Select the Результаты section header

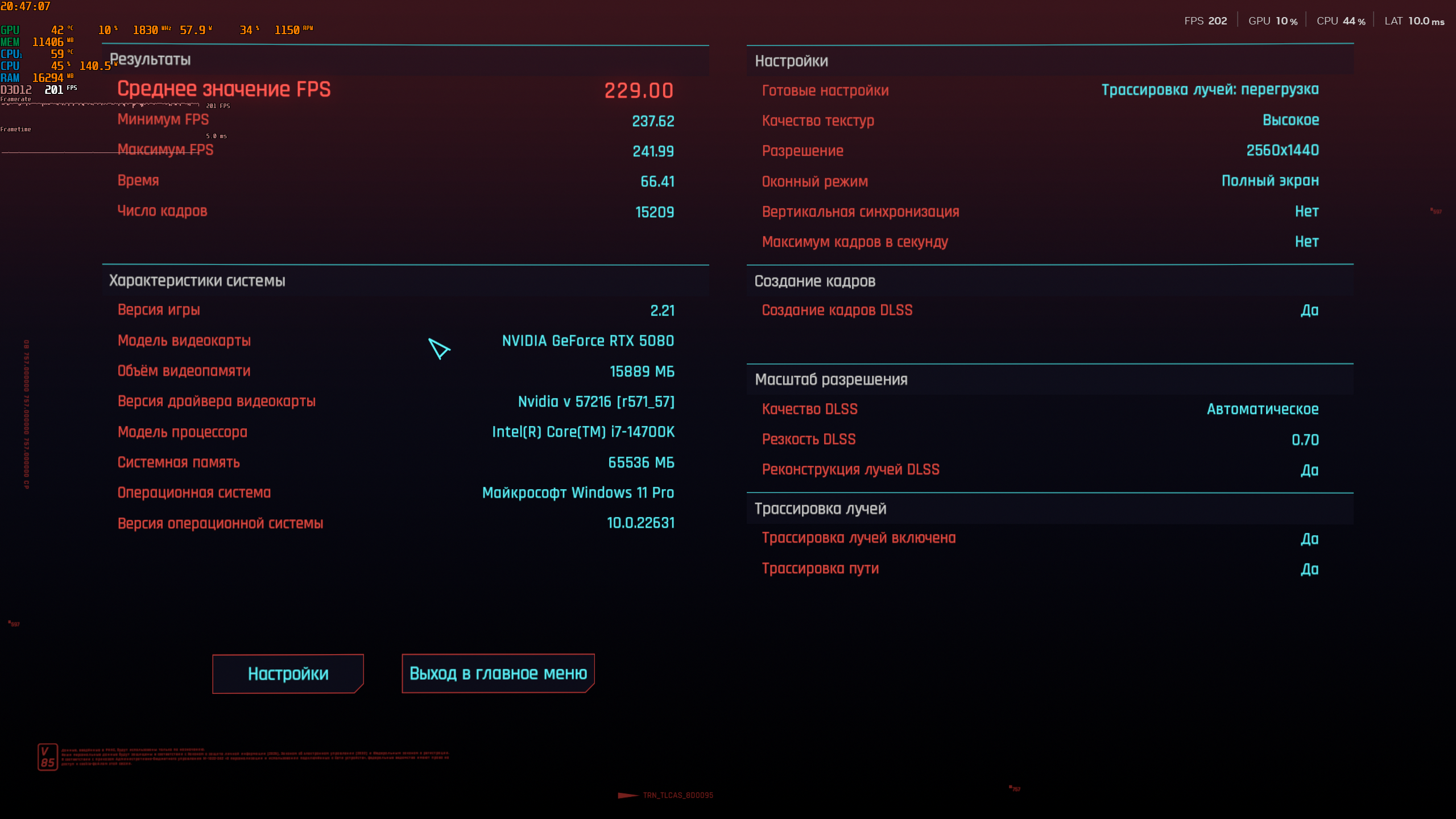click(150, 60)
